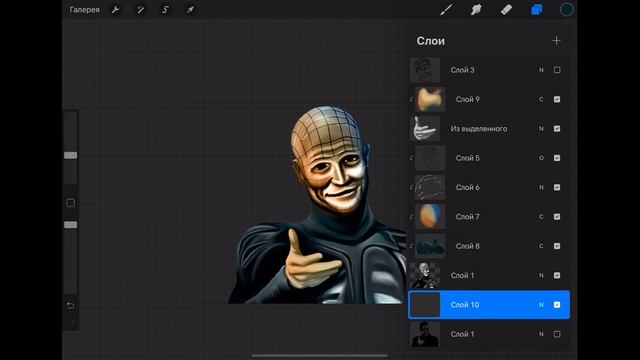640x360 pixels.
Task: Open blend mode O of Слой 5
Action: coord(541,158)
